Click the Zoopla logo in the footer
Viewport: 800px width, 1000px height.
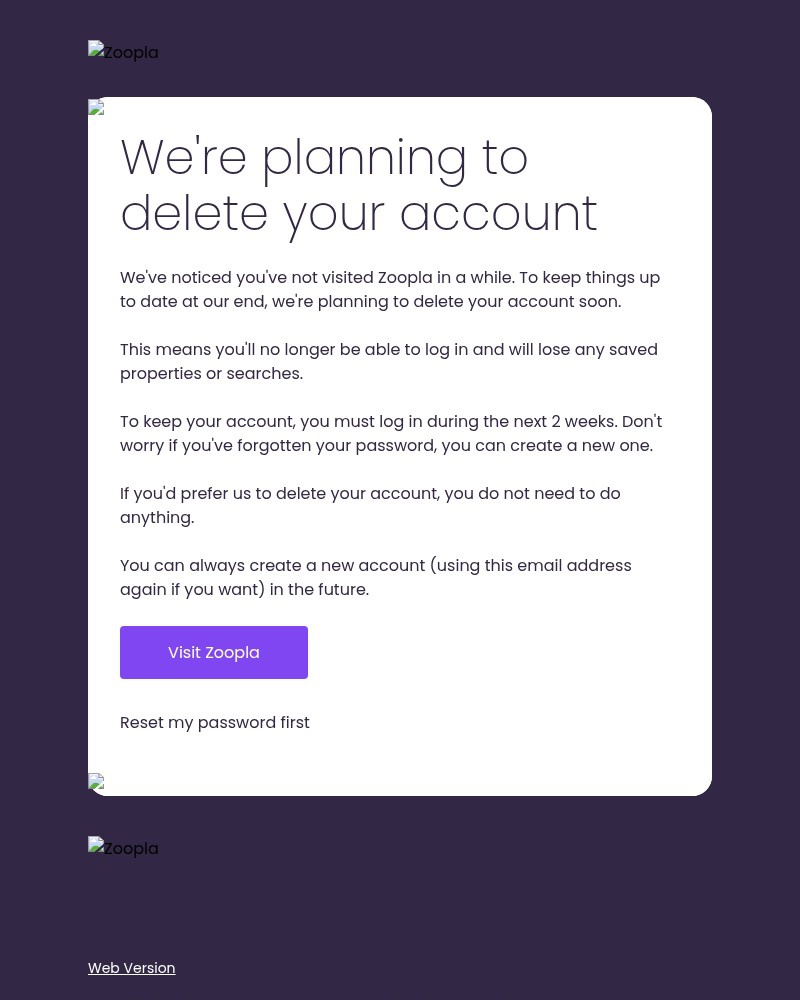coord(123,848)
